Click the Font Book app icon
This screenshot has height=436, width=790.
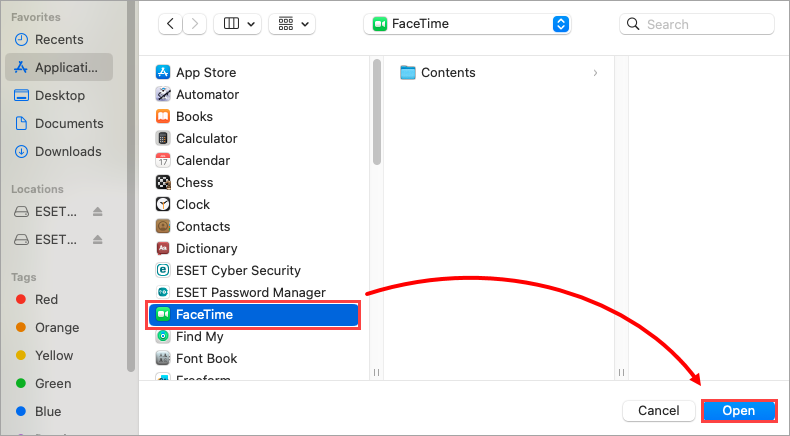coord(163,358)
